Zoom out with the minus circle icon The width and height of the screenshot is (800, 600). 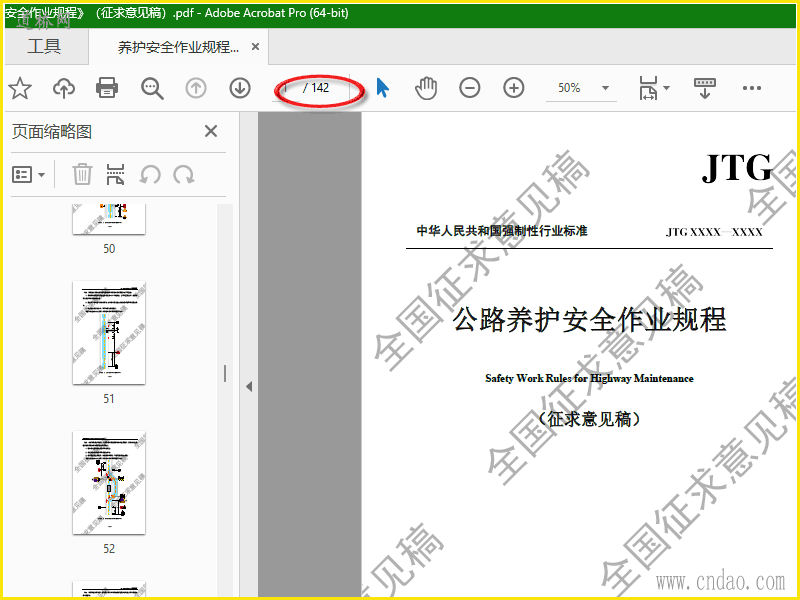[469, 88]
